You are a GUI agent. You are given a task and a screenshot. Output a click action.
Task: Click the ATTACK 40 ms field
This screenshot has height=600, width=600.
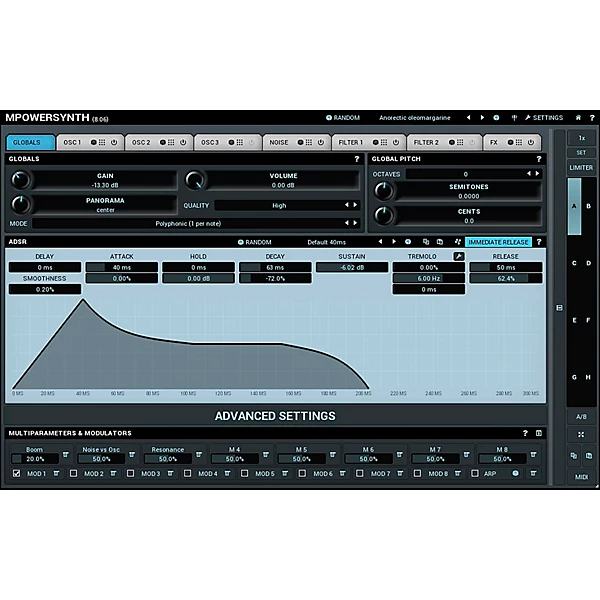(x=122, y=267)
